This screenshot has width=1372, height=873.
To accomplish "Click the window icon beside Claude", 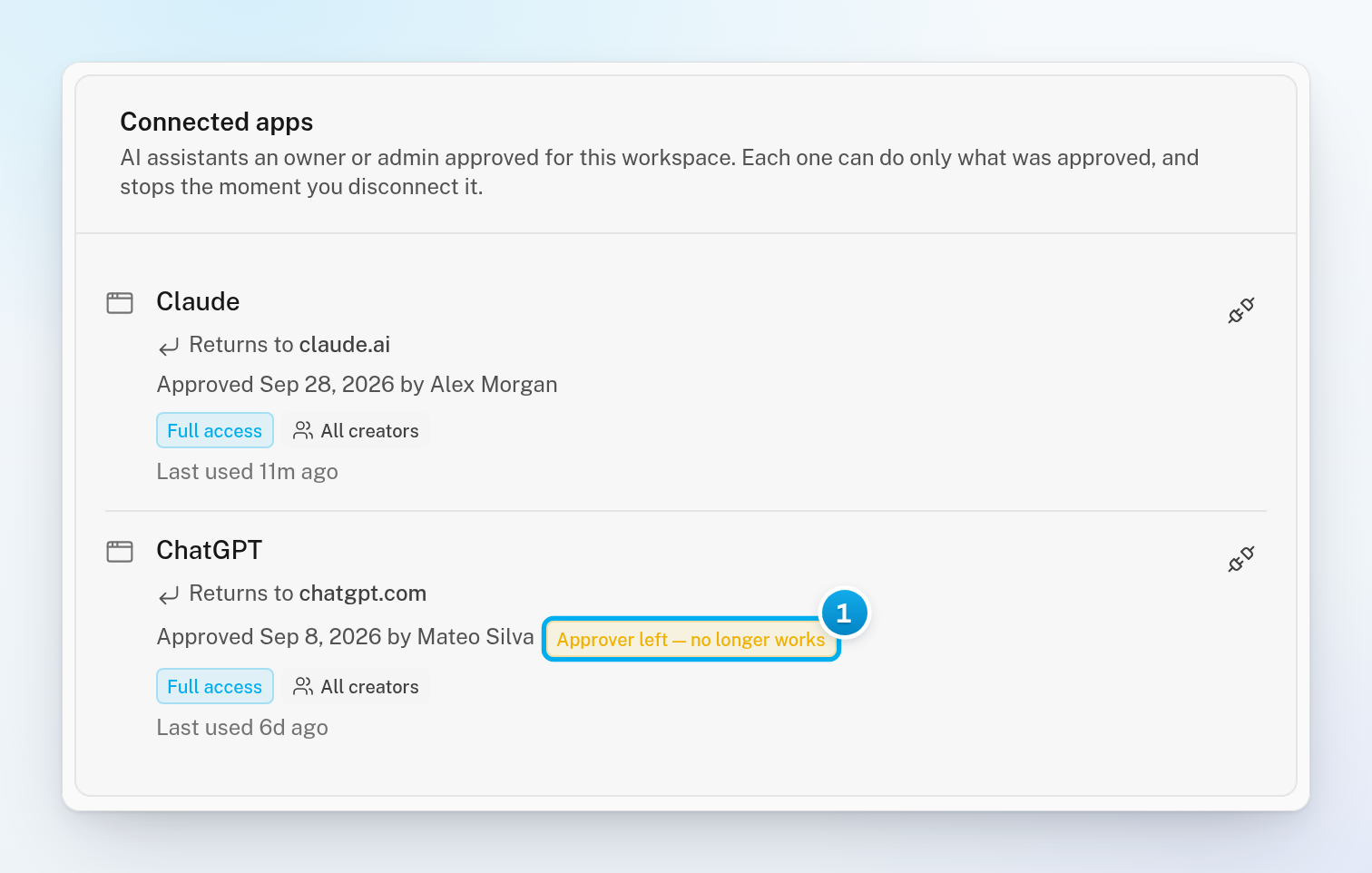I will pos(120,303).
